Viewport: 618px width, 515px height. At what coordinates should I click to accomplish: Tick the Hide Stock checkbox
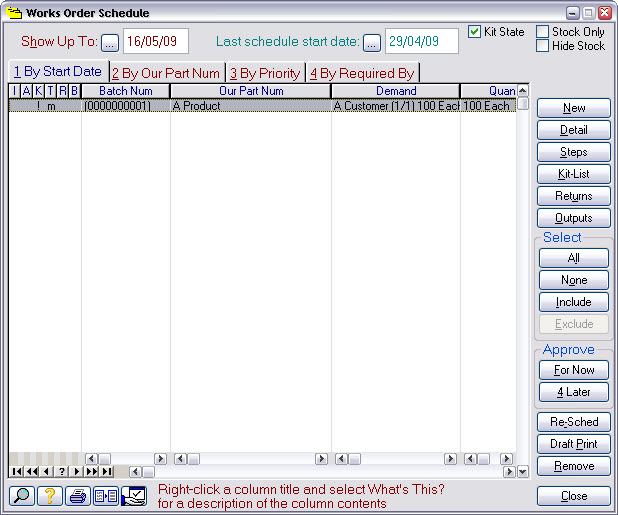[543, 46]
